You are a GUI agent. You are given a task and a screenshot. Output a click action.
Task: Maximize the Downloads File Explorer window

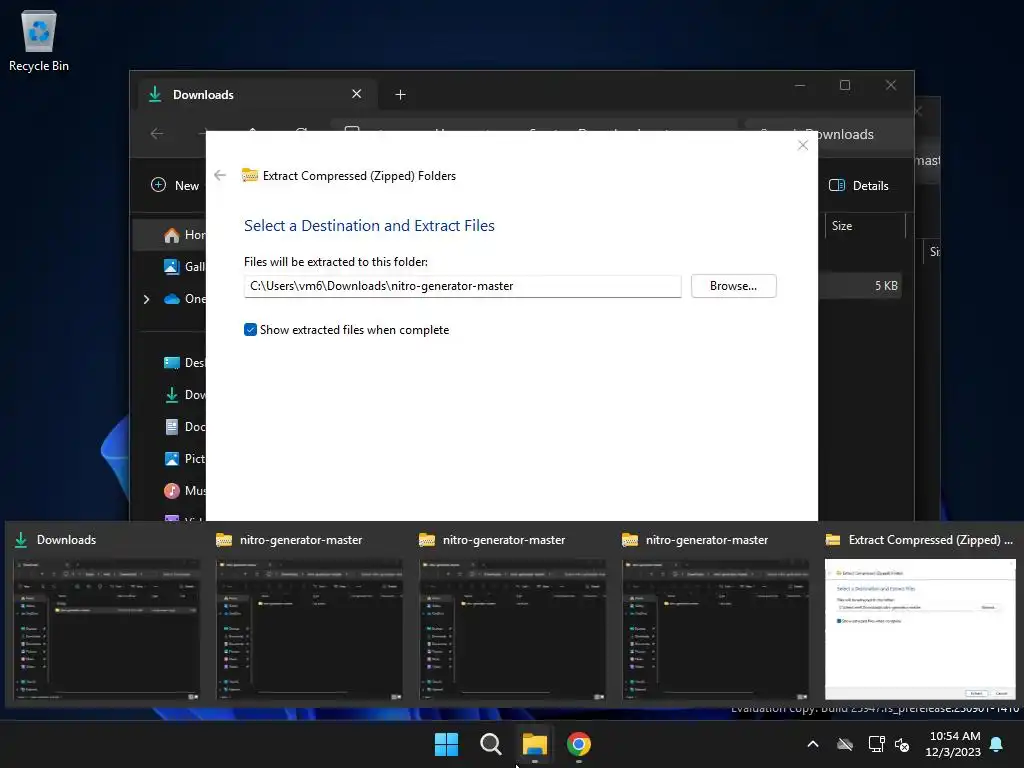pyautogui.click(x=845, y=86)
